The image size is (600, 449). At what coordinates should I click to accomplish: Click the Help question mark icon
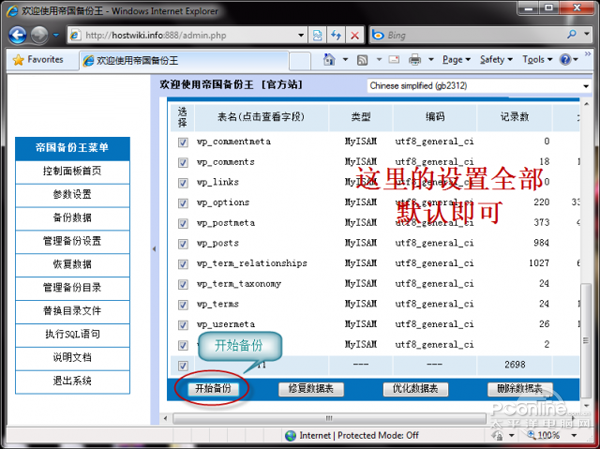(567, 60)
